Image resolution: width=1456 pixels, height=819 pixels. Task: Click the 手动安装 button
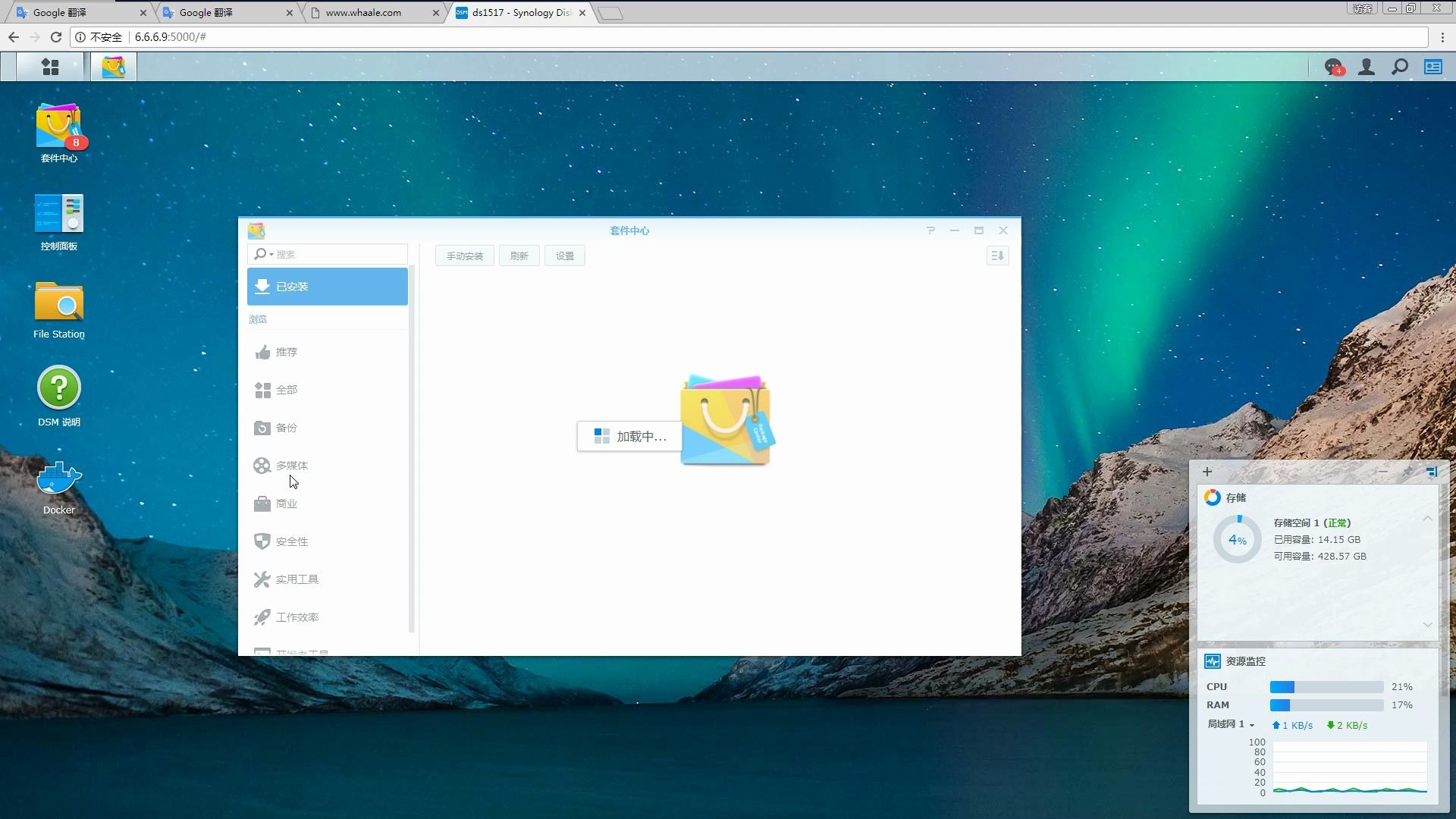tap(465, 256)
